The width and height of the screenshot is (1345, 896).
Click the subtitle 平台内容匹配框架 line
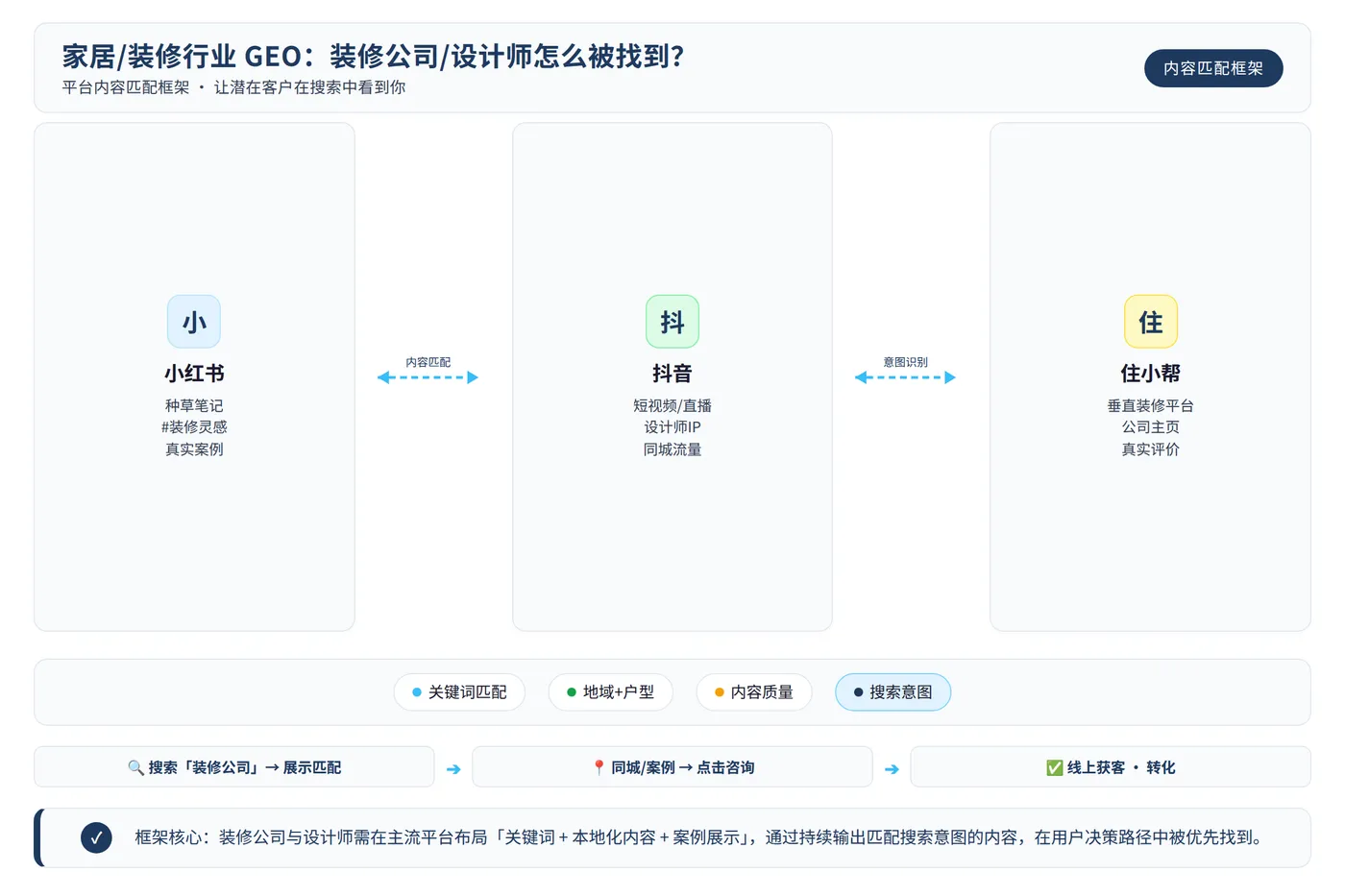coord(233,87)
